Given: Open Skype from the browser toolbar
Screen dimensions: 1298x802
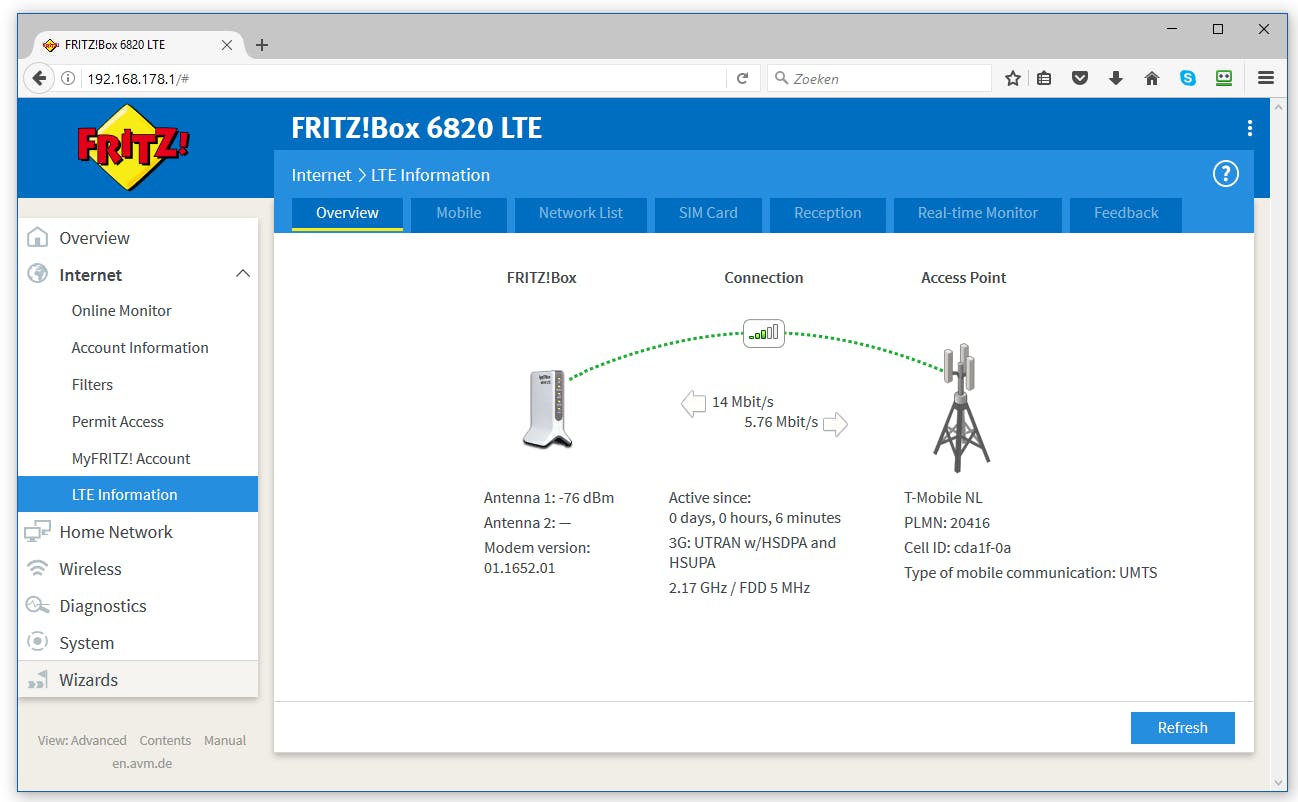Looking at the screenshot, I should (x=1188, y=77).
